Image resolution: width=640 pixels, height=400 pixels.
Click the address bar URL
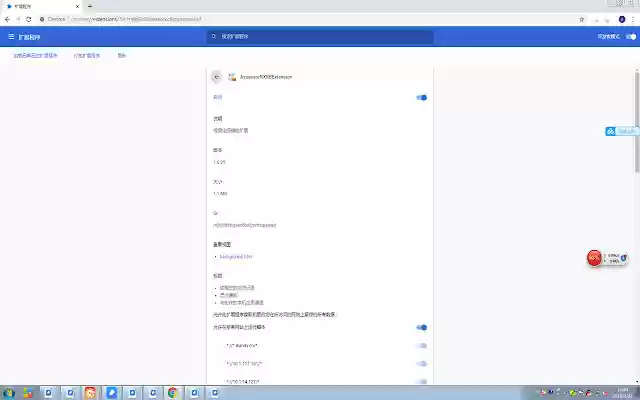136,19
